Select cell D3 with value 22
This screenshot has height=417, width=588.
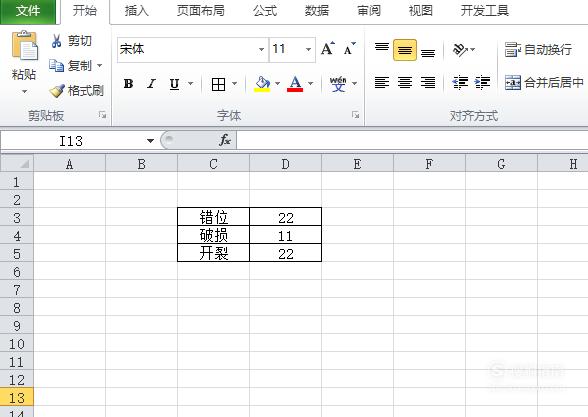pyautogui.click(x=285, y=217)
